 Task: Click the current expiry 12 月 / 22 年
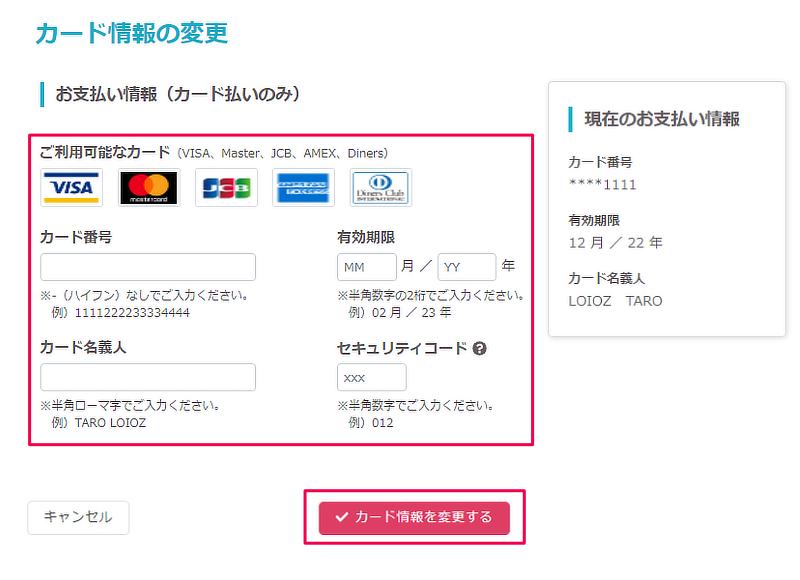click(x=616, y=243)
